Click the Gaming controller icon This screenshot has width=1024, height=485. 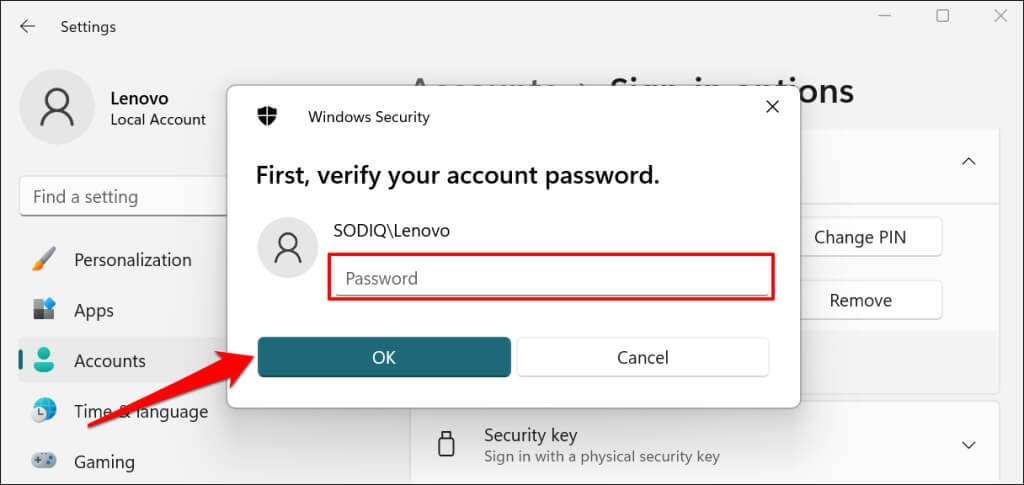click(44, 462)
